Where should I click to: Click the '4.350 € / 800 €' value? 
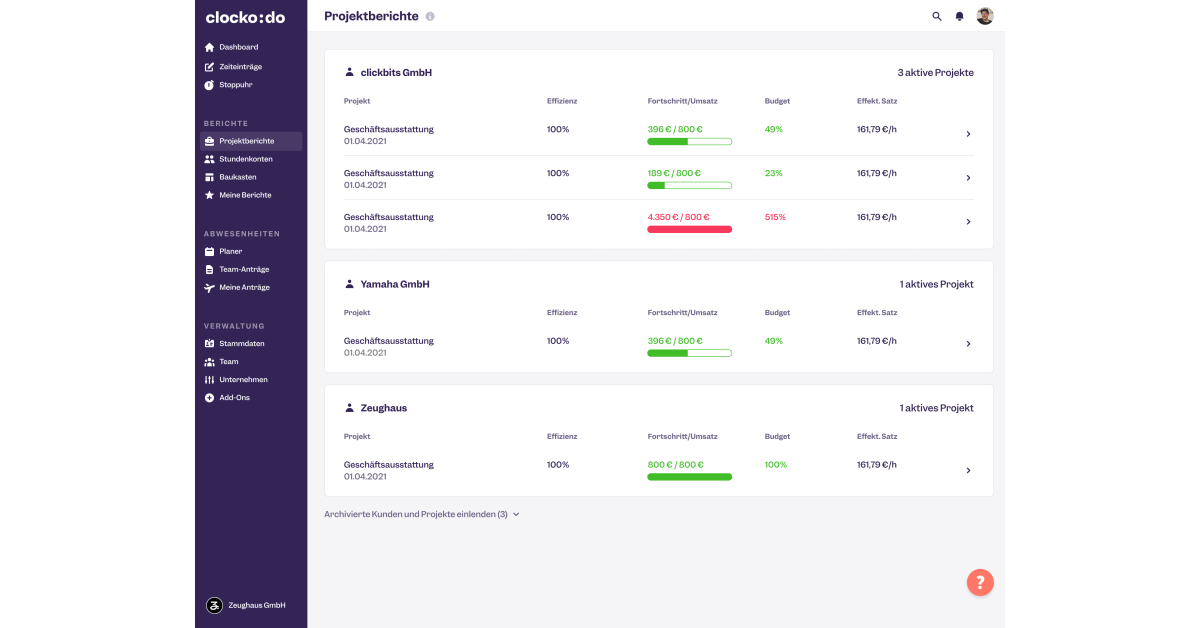678,217
